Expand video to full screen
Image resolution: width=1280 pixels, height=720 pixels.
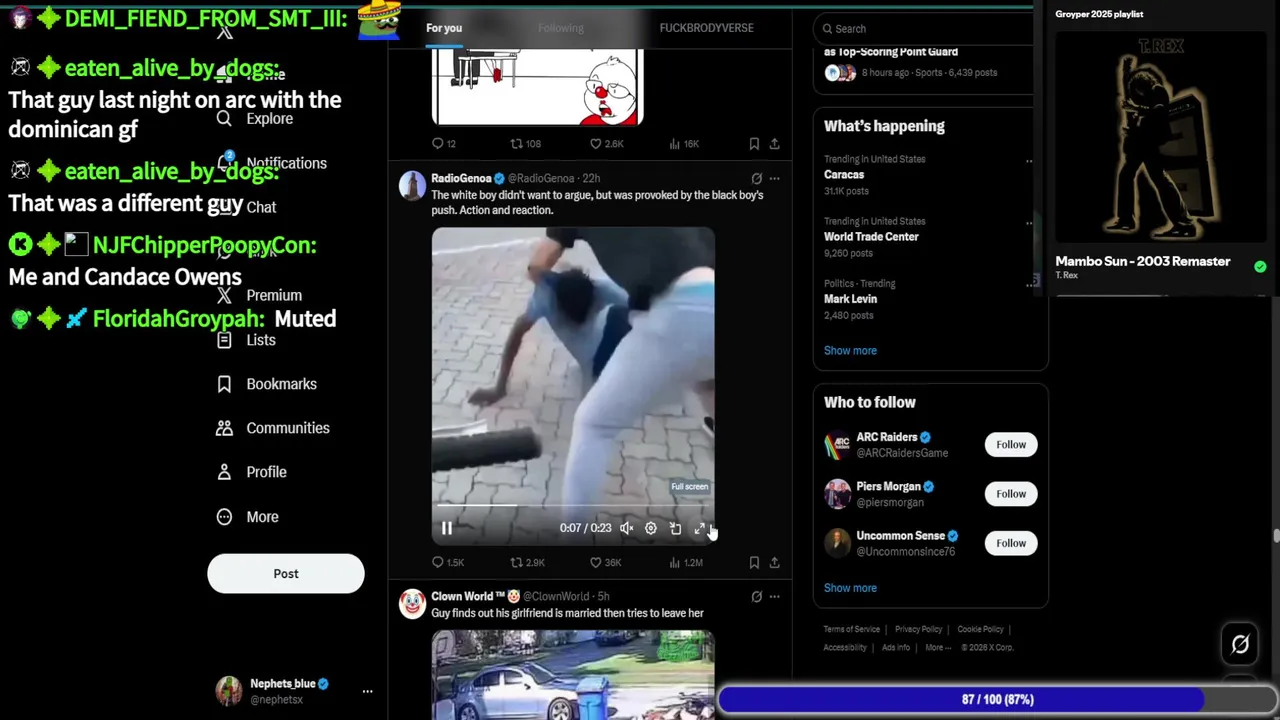(x=699, y=528)
